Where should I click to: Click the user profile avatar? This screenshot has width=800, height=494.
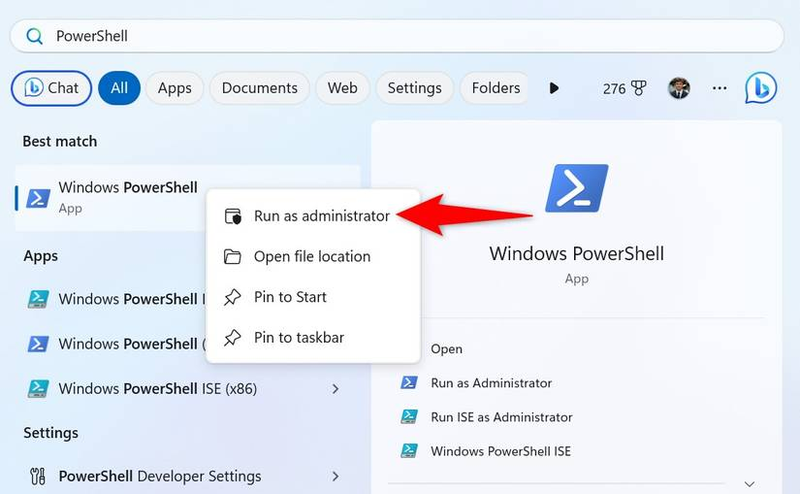[x=679, y=88]
